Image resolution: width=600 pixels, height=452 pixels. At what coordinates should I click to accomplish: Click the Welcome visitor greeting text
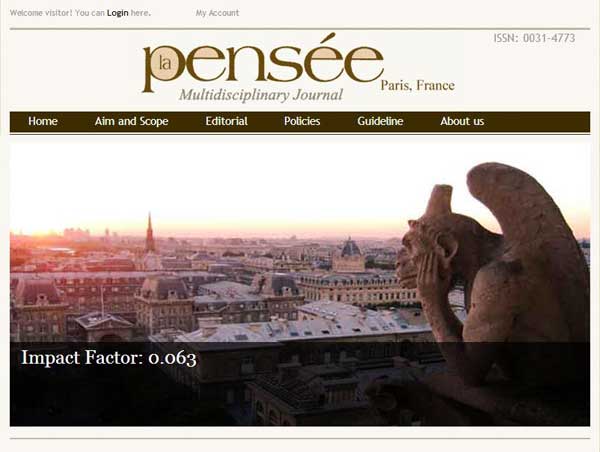tap(41, 13)
